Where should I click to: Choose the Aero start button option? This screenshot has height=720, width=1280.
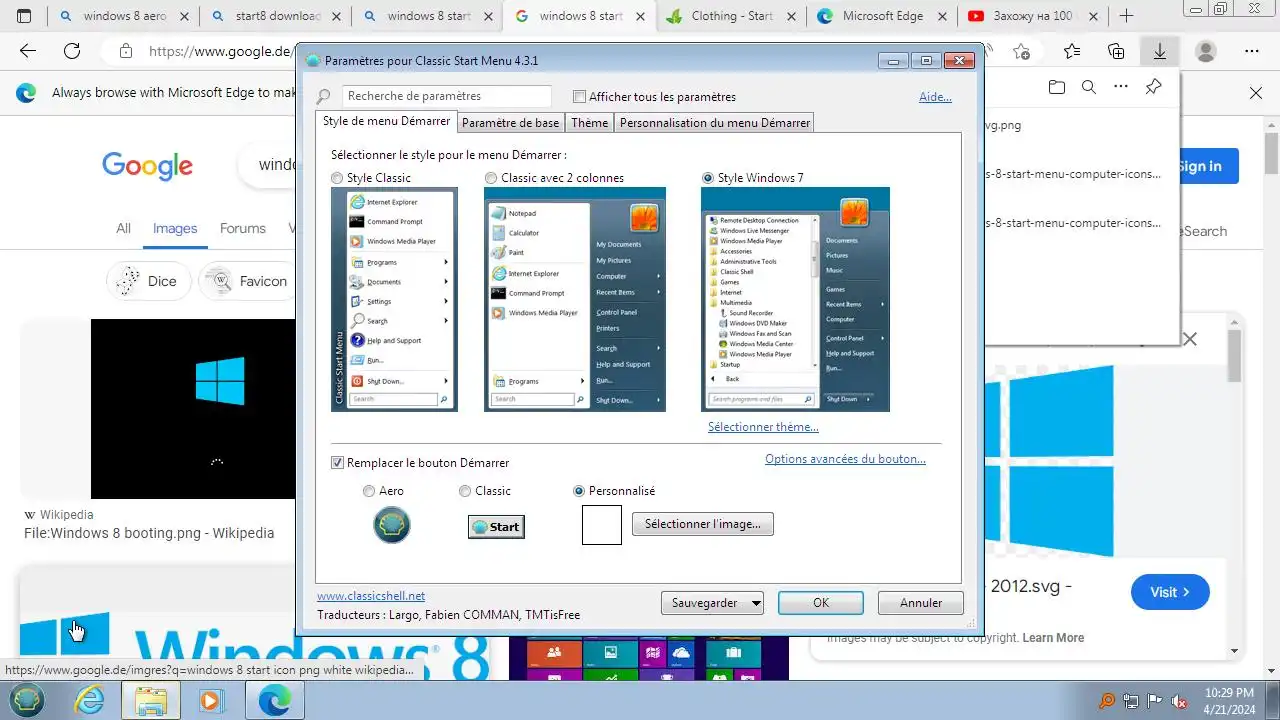[369, 491]
